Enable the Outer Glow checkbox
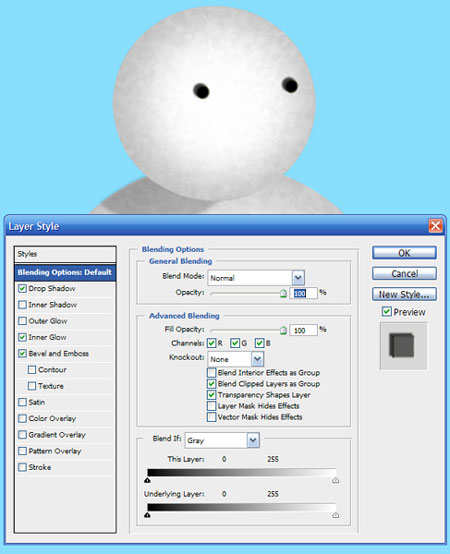Viewport: 450px width, 554px height. coord(22,321)
